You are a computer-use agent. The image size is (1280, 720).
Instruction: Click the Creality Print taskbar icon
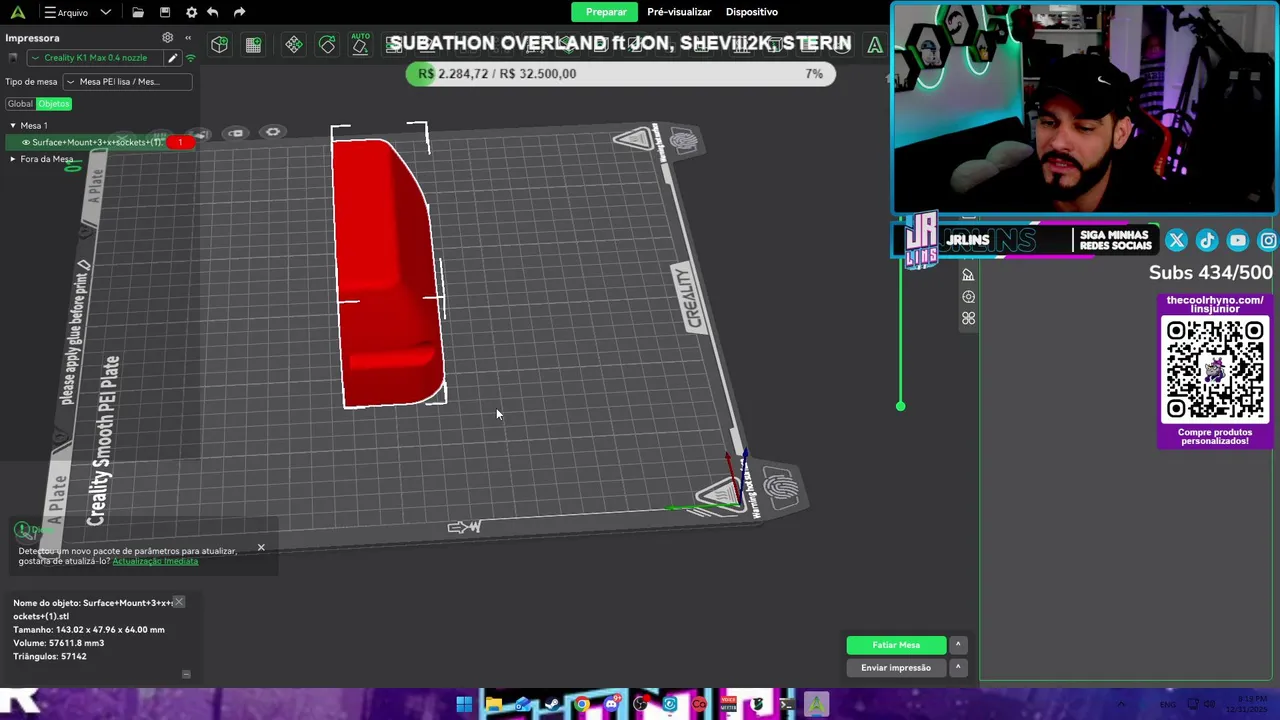tap(816, 705)
